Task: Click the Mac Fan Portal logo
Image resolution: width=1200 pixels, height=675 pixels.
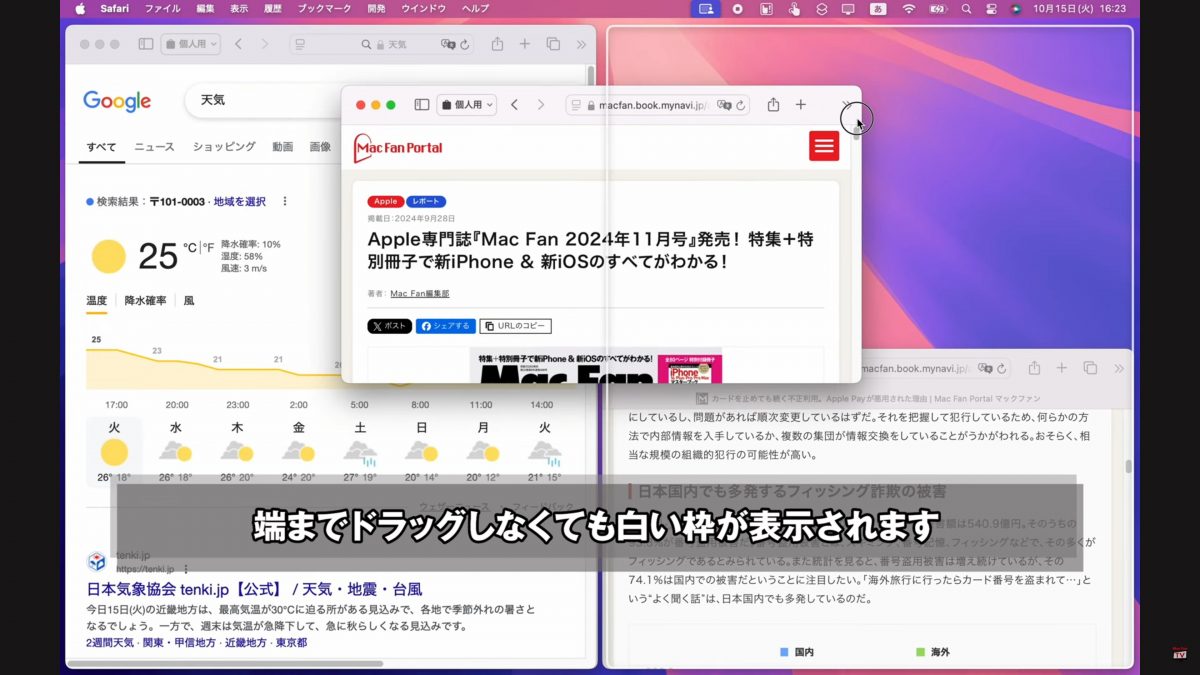Action: [398, 148]
